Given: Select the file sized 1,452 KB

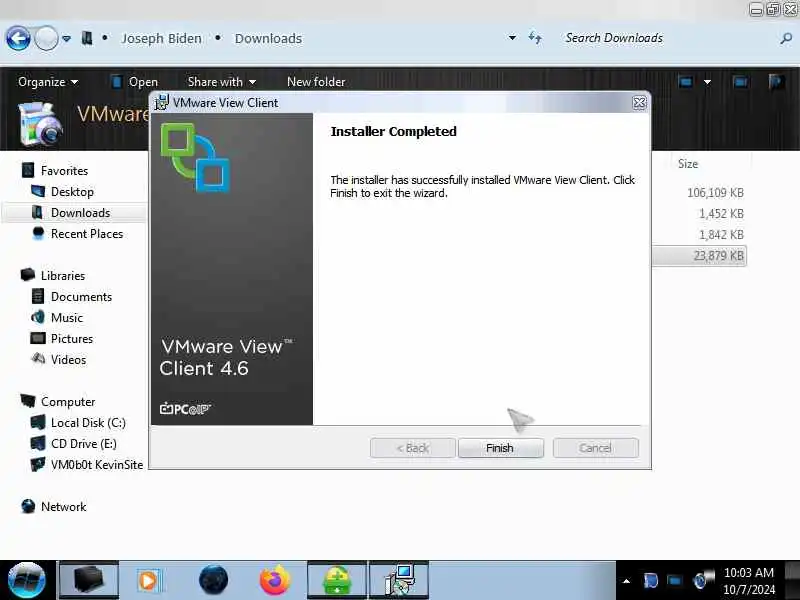Looking at the screenshot, I should [x=721, y=213].
